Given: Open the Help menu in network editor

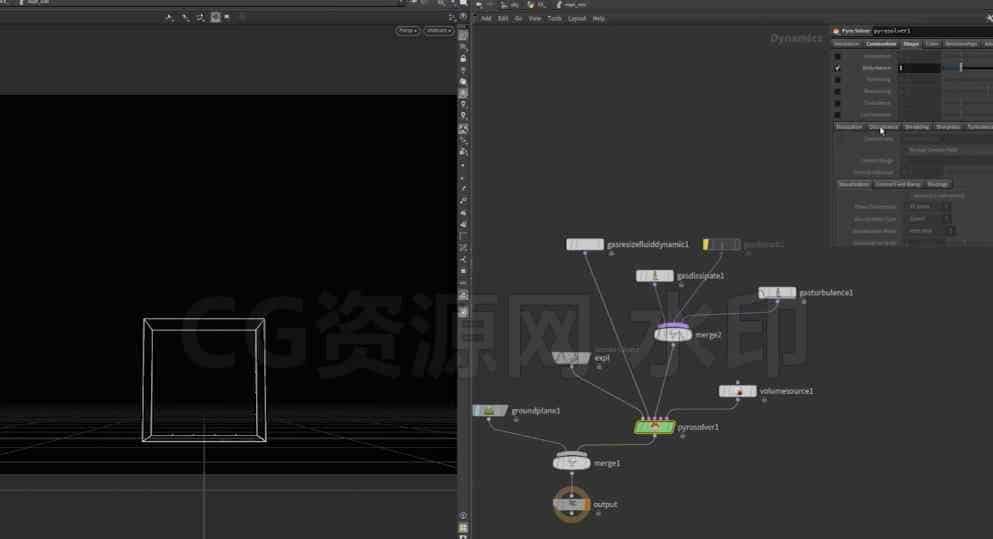Looking at the screenshot, I should coord(598,19).
